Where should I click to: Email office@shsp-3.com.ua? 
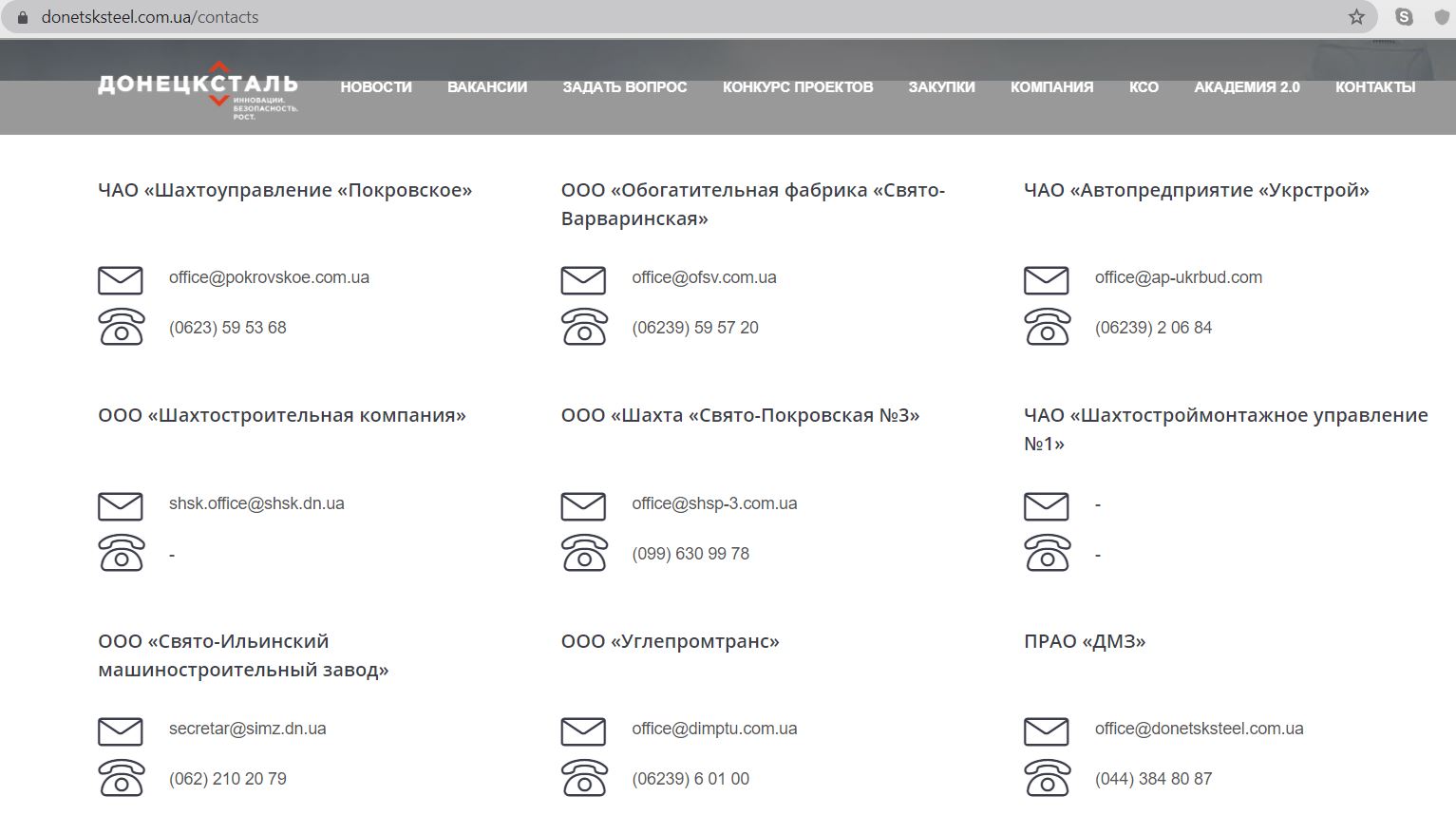coord(714,503)
